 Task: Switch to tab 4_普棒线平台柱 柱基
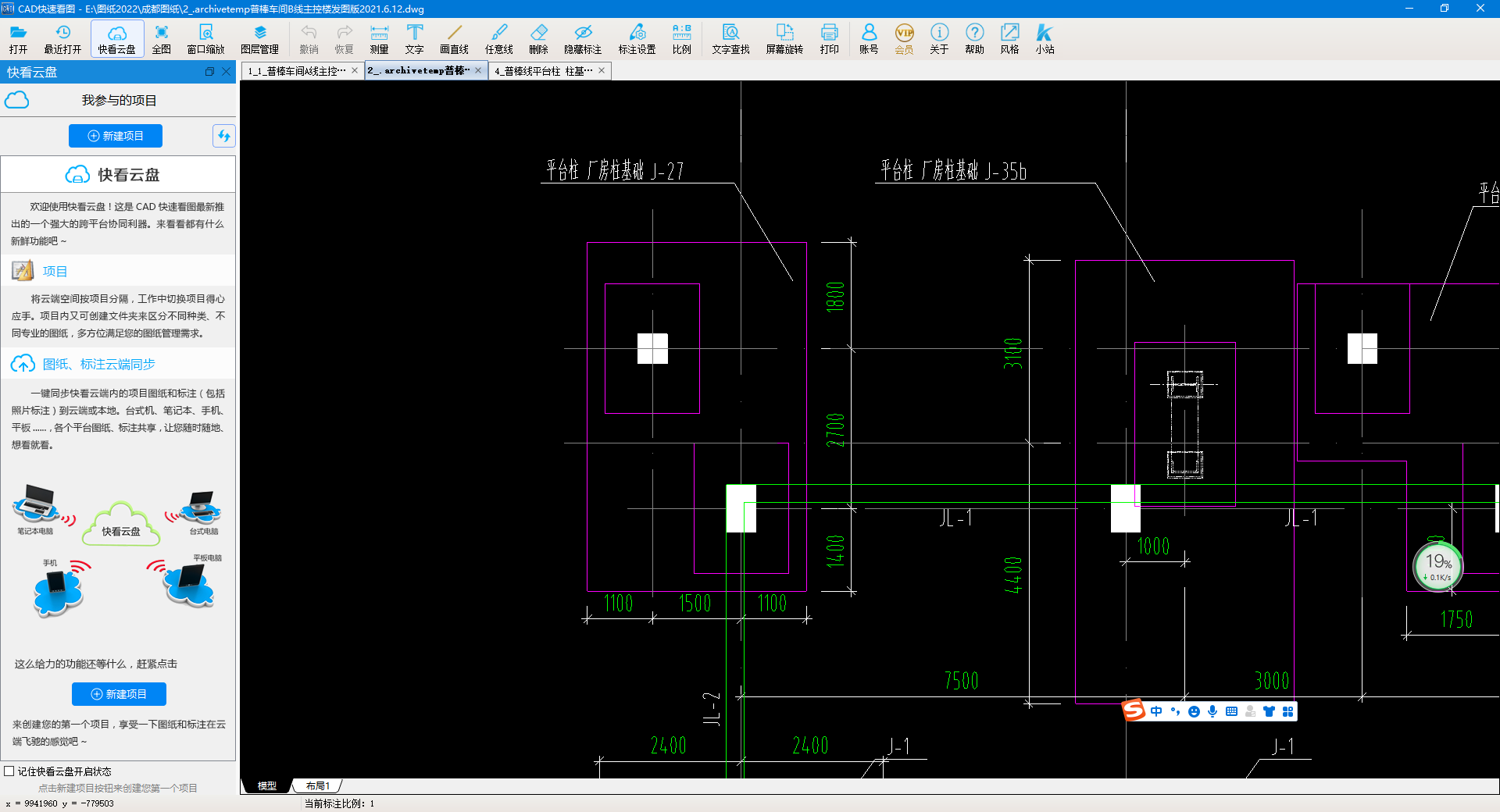click(x=543, y=71)
